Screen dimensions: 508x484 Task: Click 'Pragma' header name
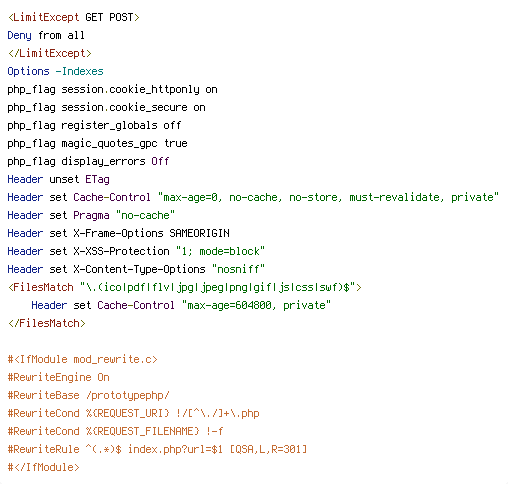[x=91, y=216]
